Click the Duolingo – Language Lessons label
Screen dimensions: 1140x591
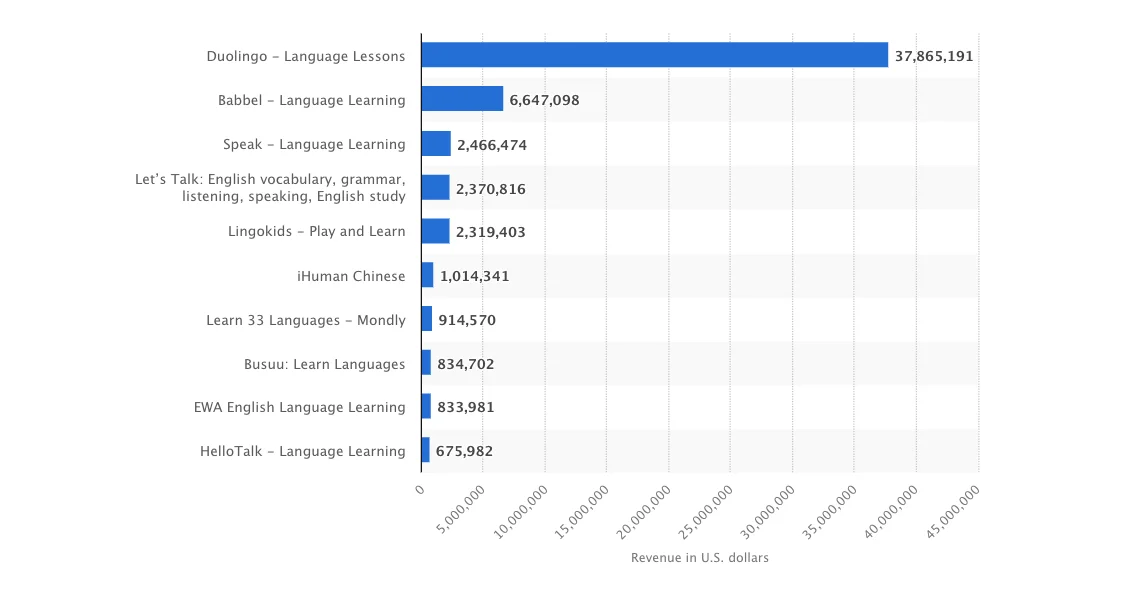306,56
